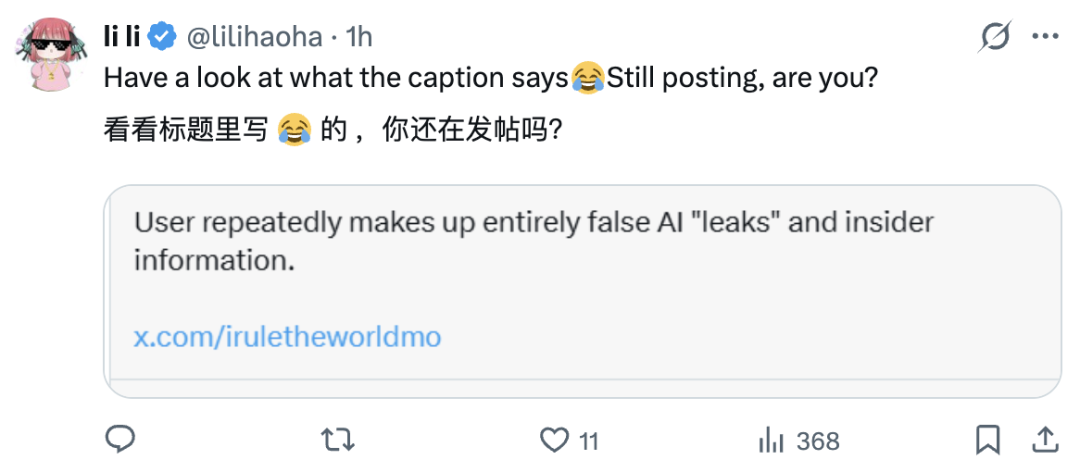This screenshot has width=1080, height=472.
Task: Click the laughing emoji in the Chinese text
Action: [x=294, y=130]
